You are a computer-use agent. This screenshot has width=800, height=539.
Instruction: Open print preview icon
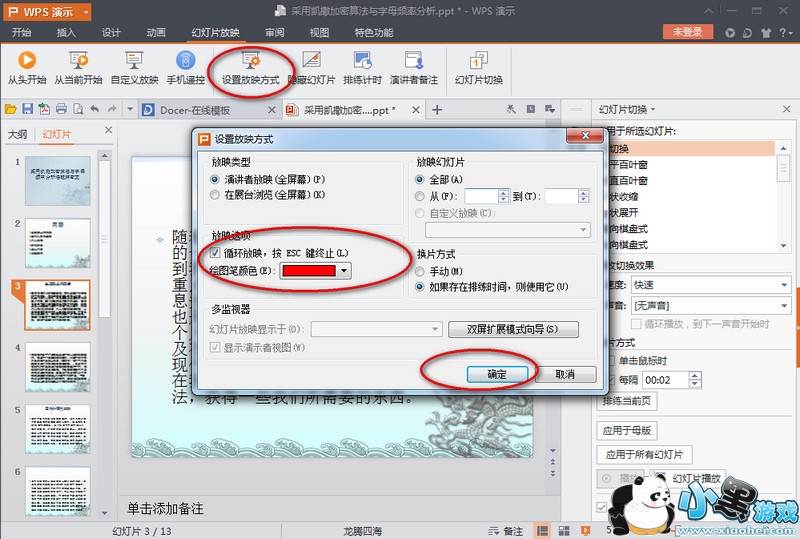pos(78,109)
